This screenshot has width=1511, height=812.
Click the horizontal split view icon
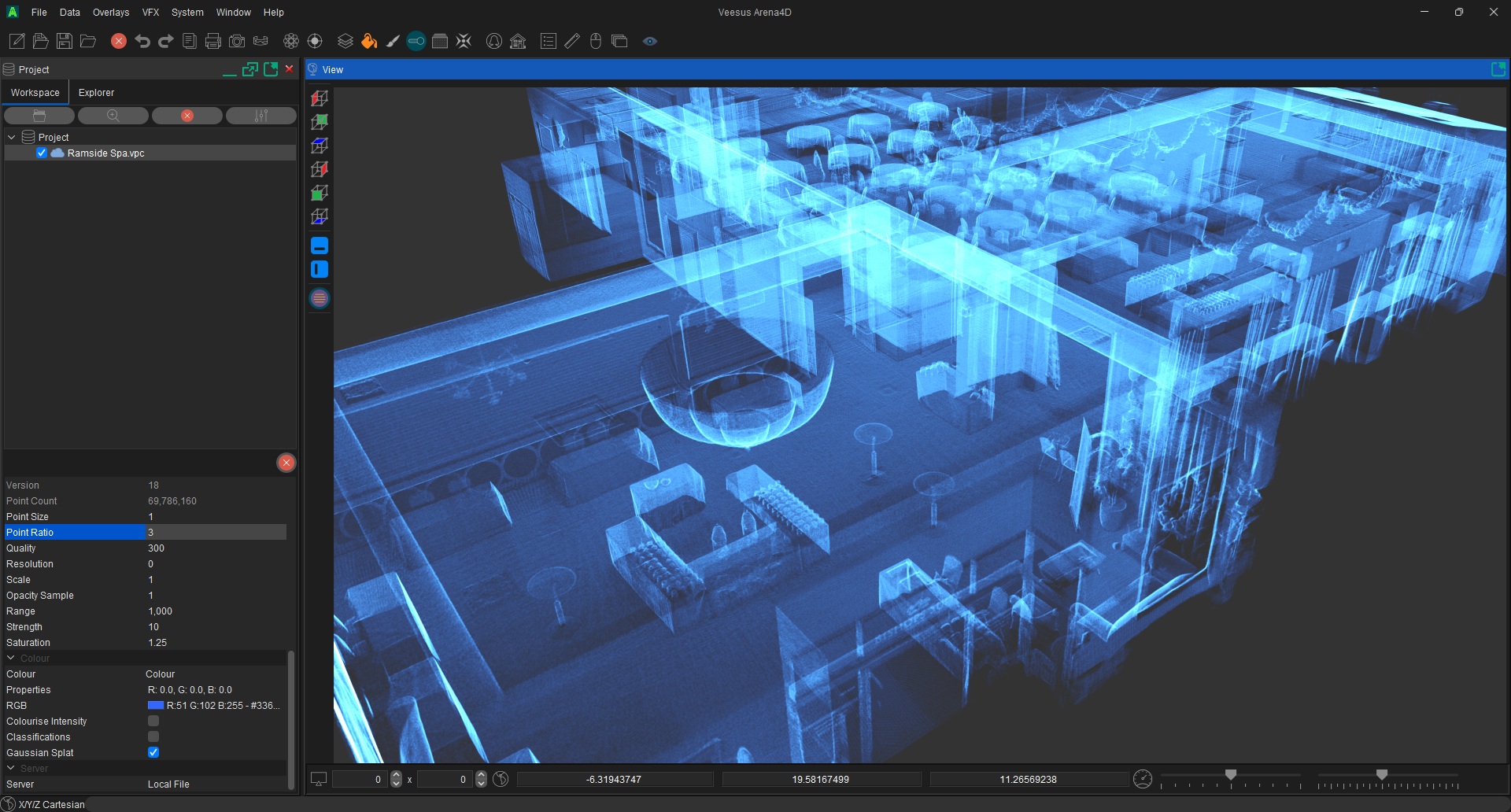click(320, 245)
